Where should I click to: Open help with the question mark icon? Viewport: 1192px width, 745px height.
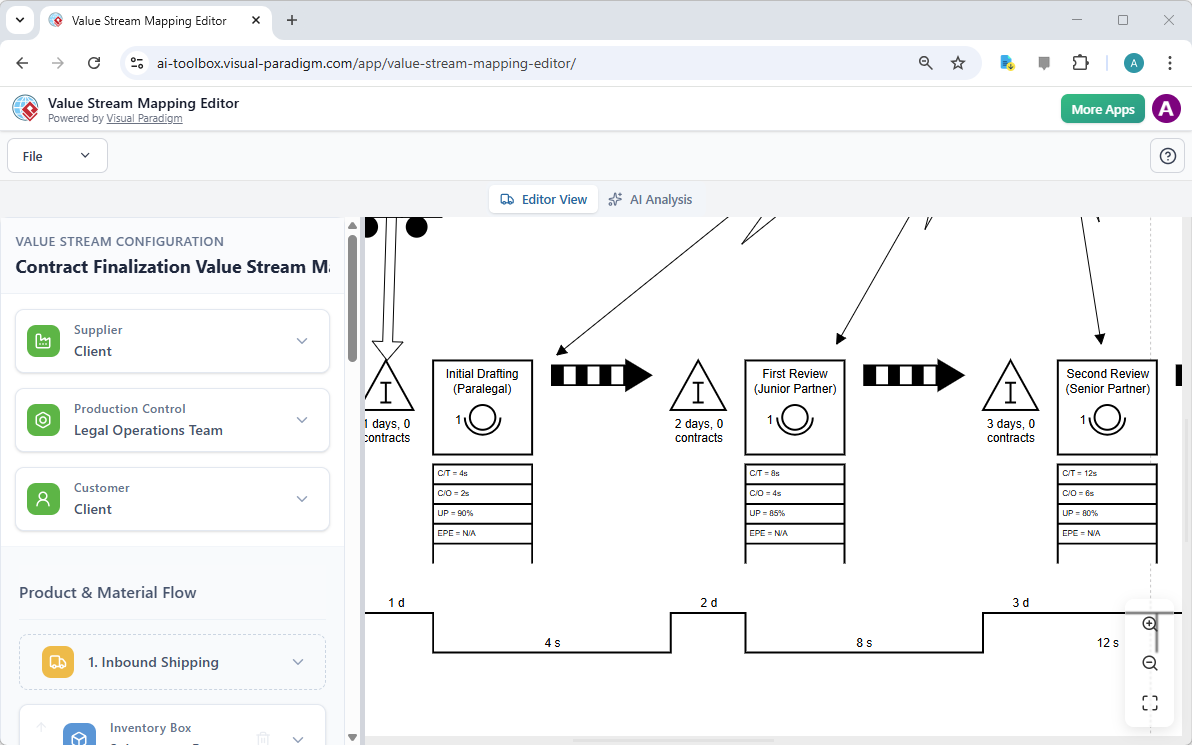click(1167, 155)
